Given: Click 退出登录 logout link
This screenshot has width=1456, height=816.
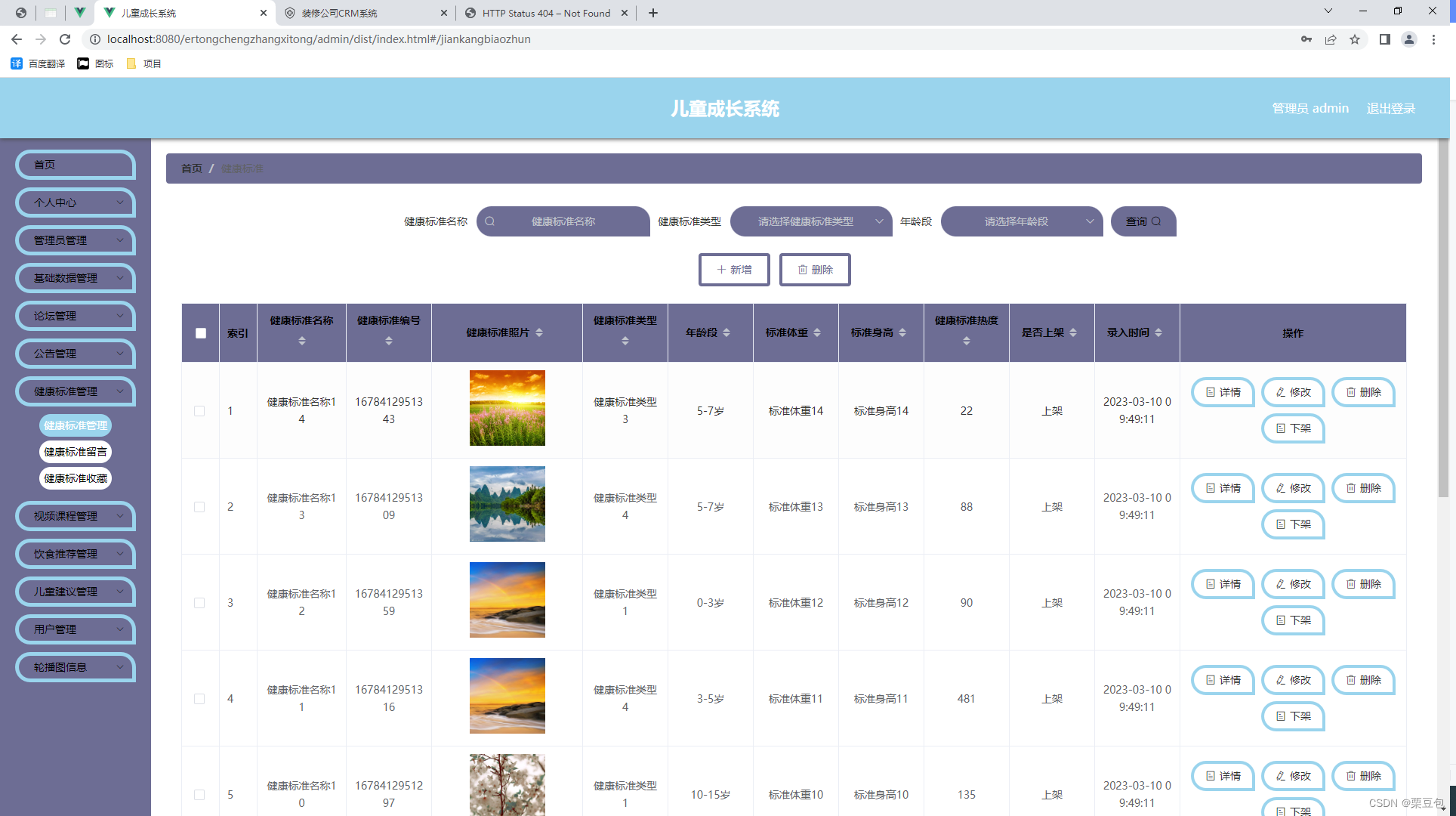Looking at the screenshot, I should coord(1390,108).
